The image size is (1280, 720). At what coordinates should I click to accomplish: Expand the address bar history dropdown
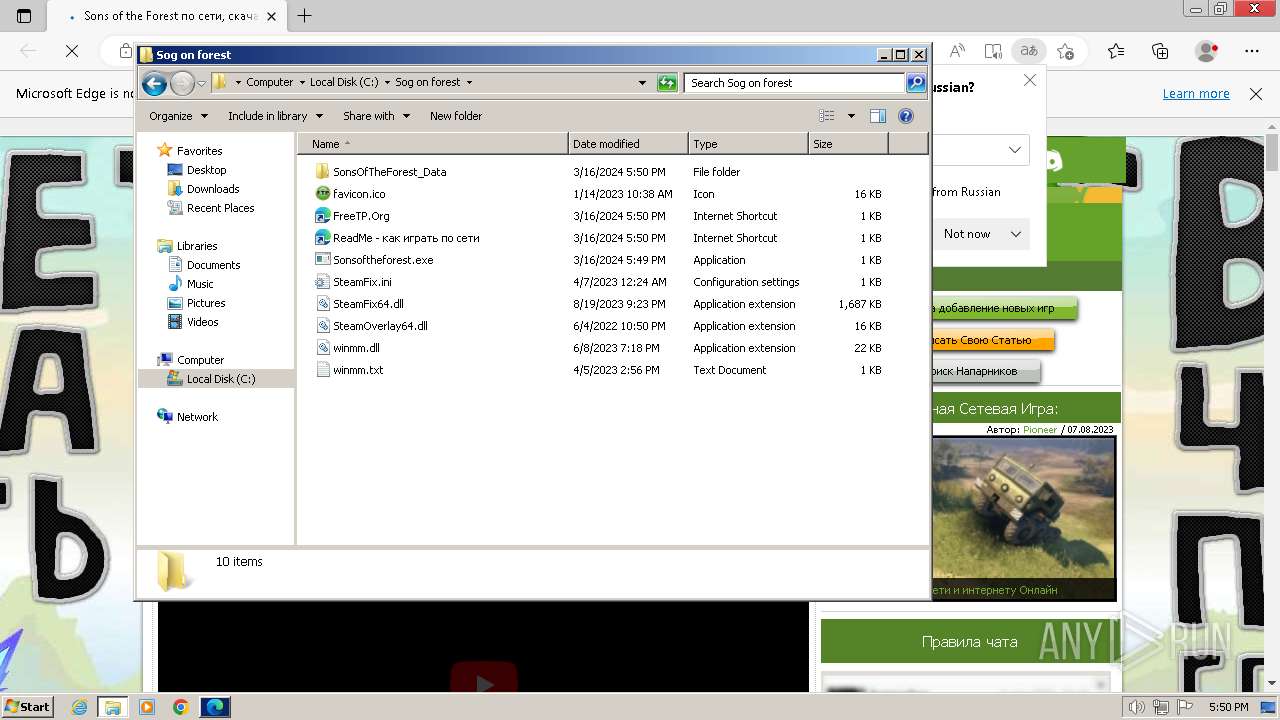click(642, 83)
